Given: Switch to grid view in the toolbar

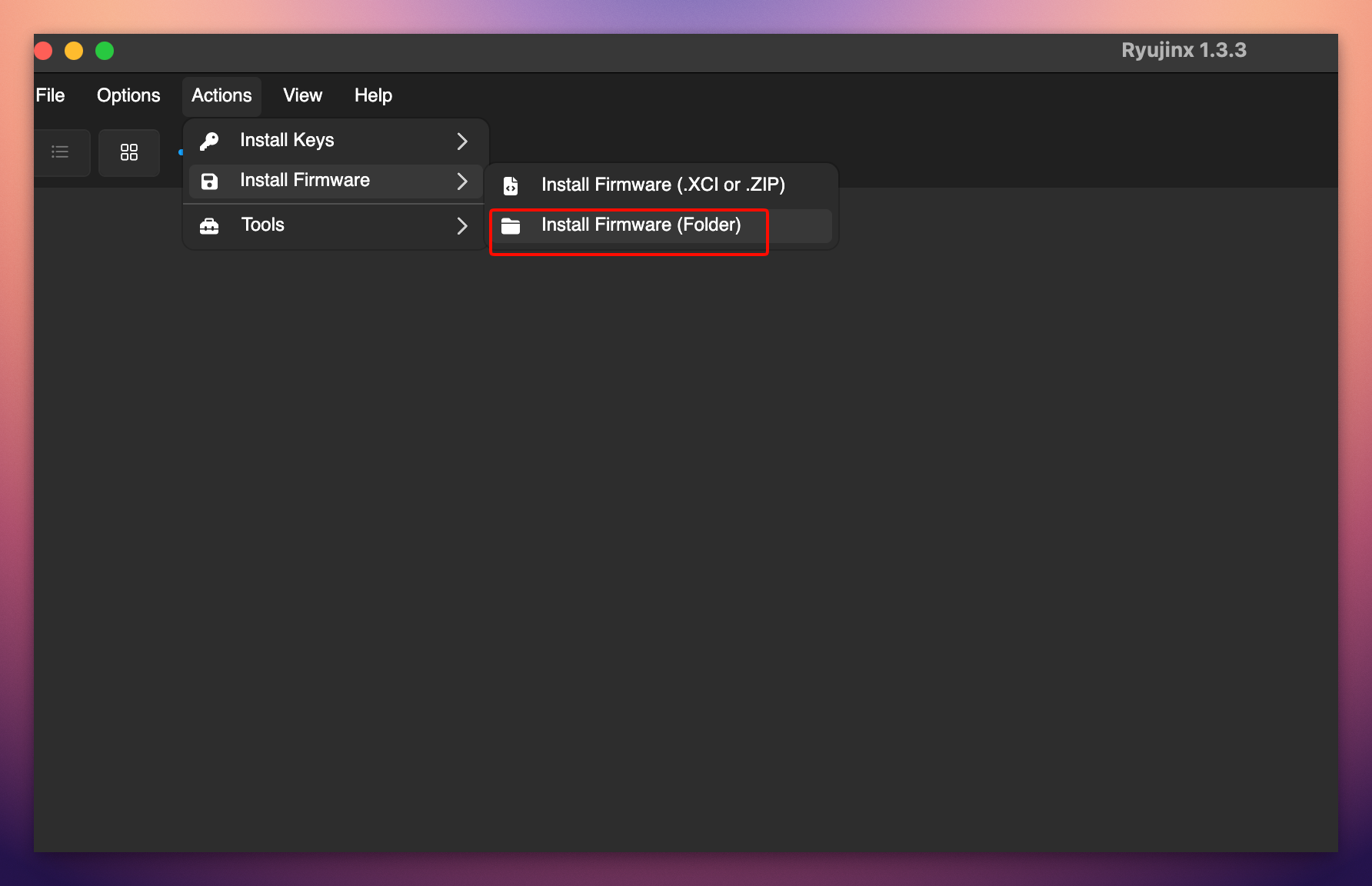Looking at the screenshot, I should tap(129, 152).
